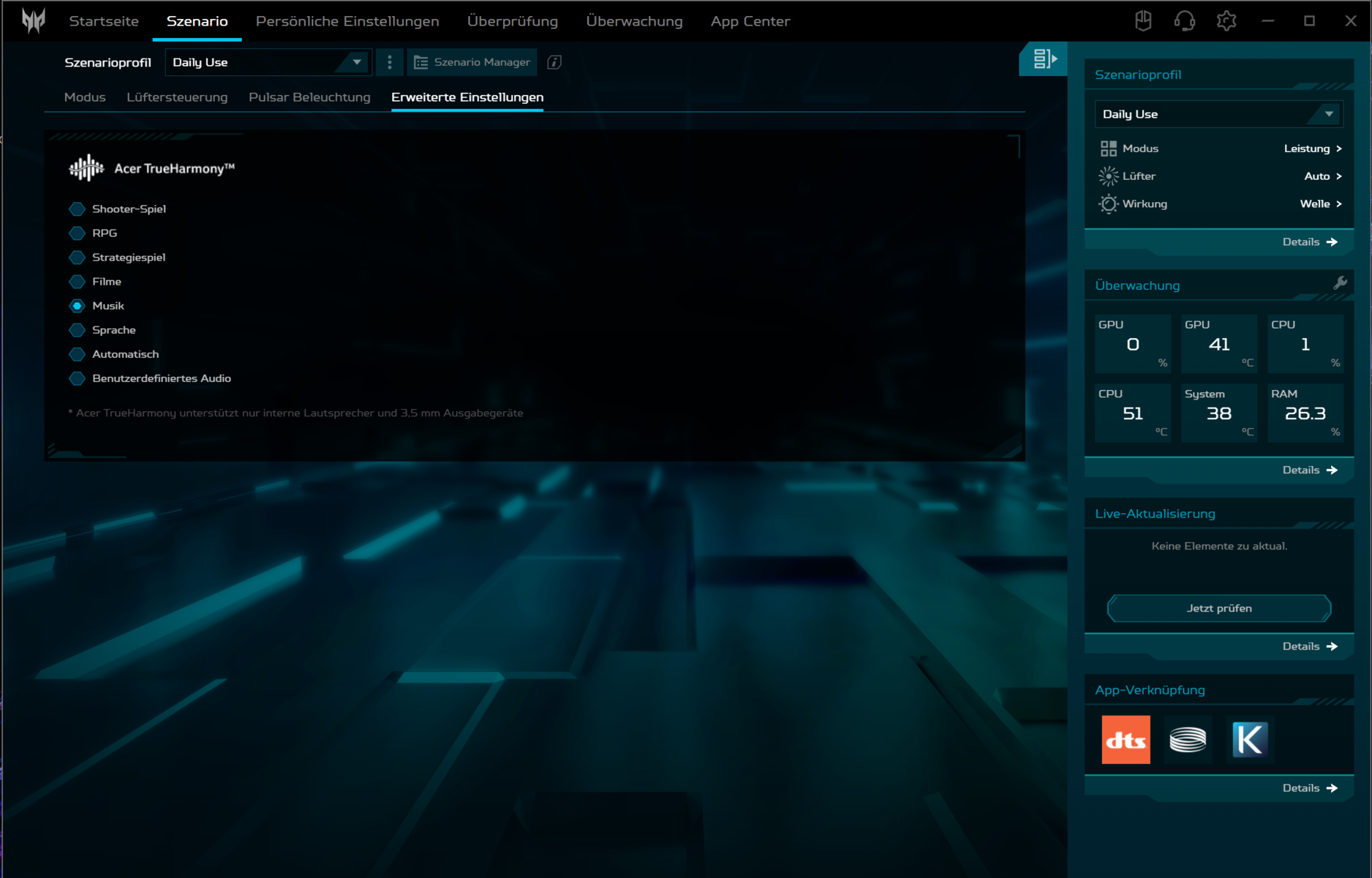Open the Szenarioprofil Daily Use dropdown

pyautogui.click(x=268, y=62)
